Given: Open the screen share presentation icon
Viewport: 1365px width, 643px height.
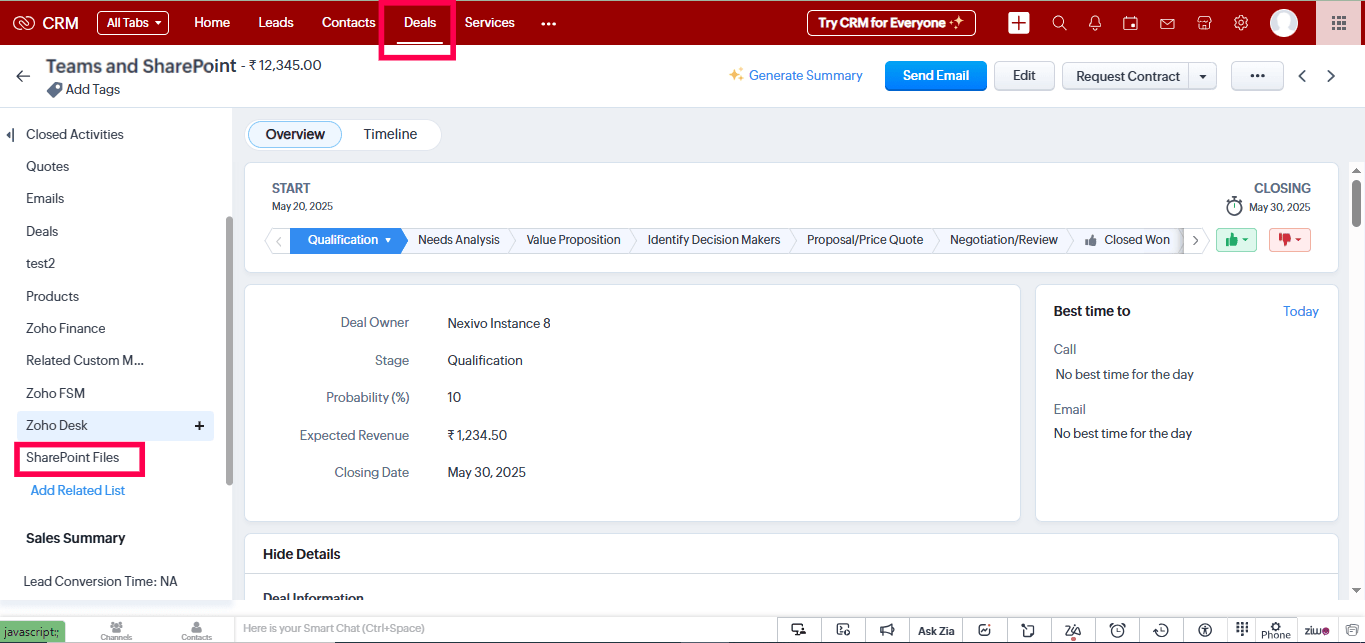Looking at the screenshot, I should [x=798, y=630].
